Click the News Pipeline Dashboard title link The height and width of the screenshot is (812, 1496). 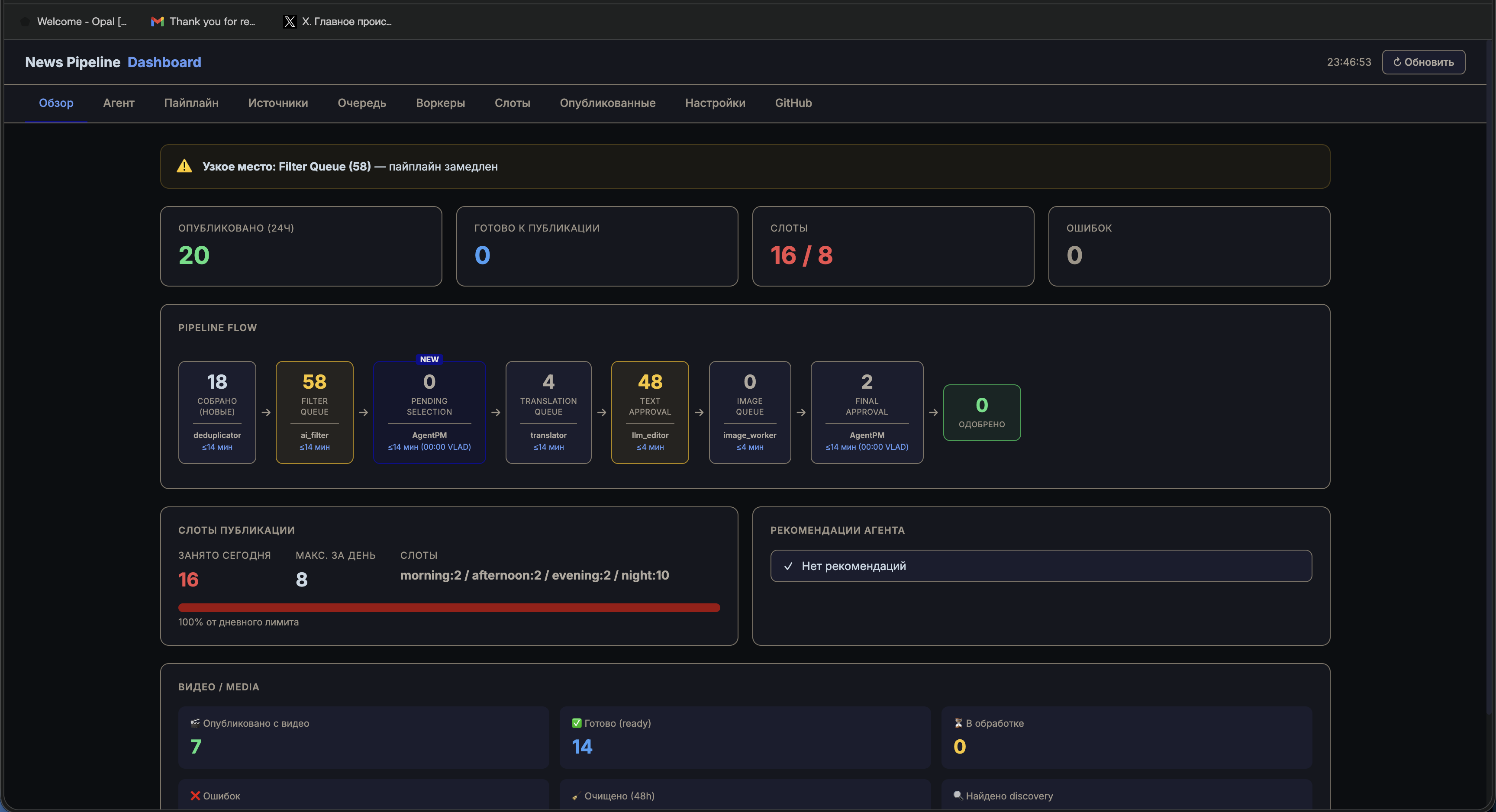coord(113,62)
